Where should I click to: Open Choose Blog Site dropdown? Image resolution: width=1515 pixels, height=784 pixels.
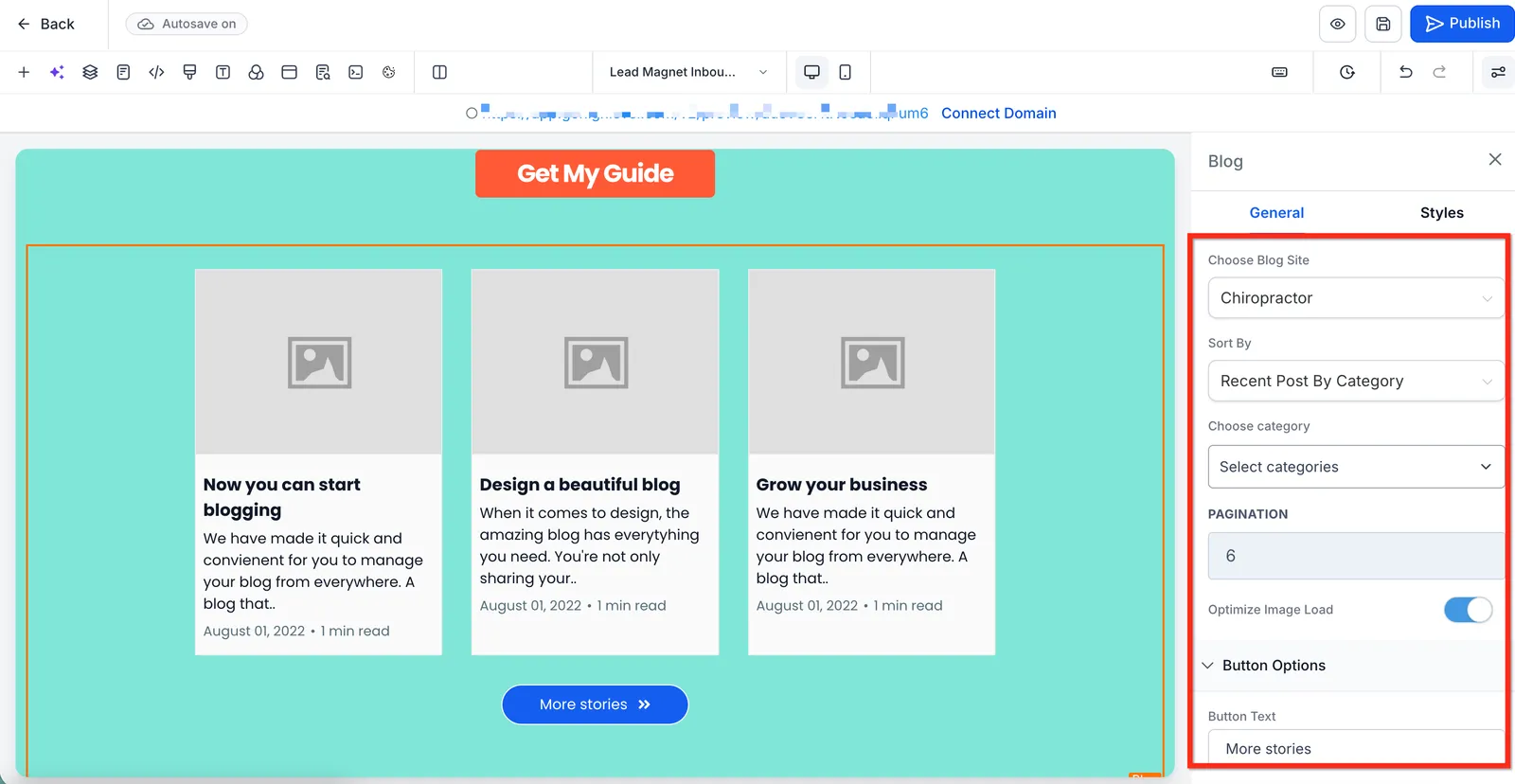click(1356, 297)
